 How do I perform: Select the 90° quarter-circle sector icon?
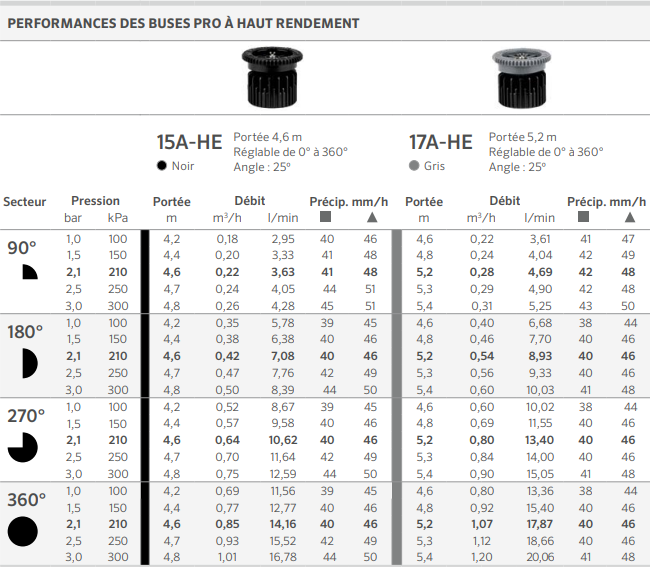point(30,272)
